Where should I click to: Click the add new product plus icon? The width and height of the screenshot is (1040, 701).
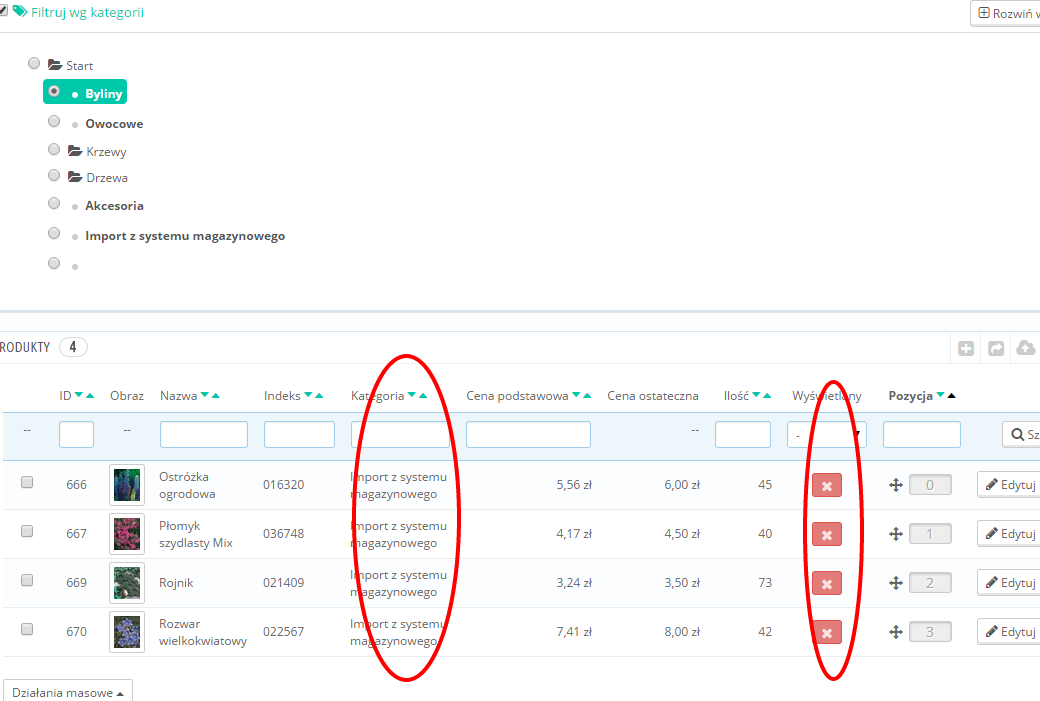pos(966,348)
